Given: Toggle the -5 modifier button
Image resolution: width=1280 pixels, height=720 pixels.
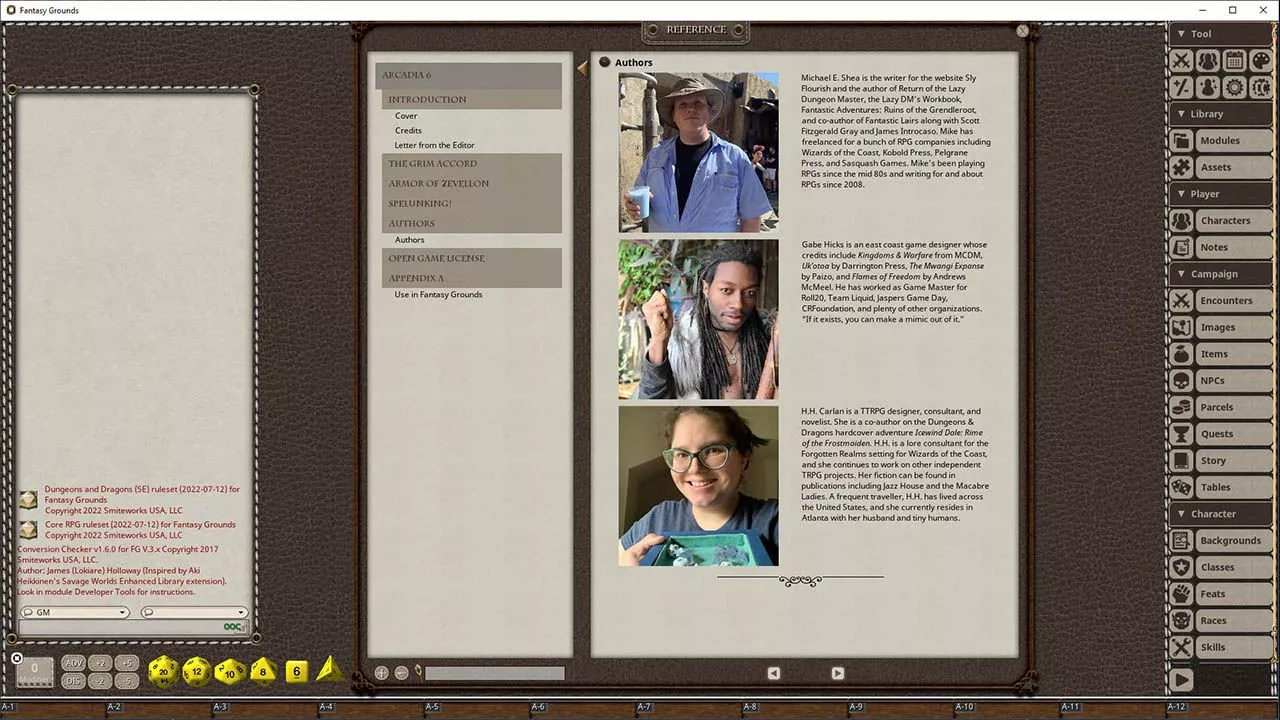Looking at the screenshot, I should coord(126,681).
